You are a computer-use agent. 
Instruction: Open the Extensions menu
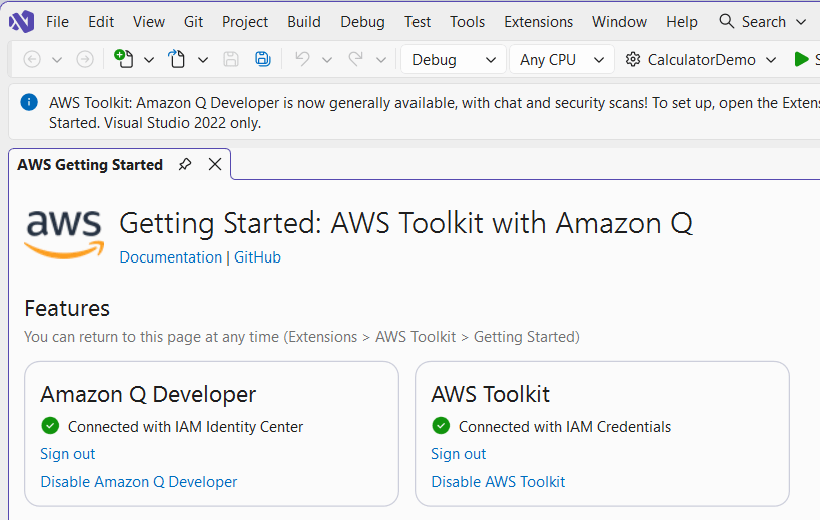pyautogui.click(x=538, y=21)
